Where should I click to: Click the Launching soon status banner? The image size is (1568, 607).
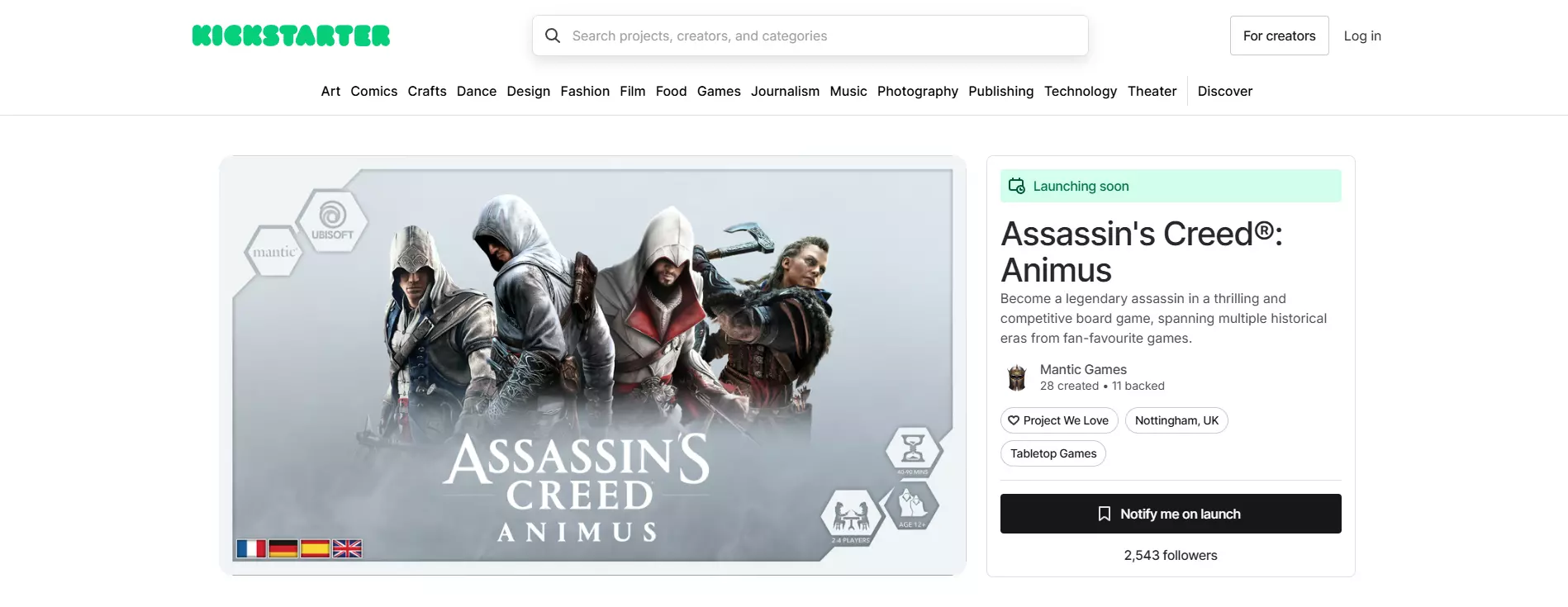pyautogui.click(x=1171, y=186)
